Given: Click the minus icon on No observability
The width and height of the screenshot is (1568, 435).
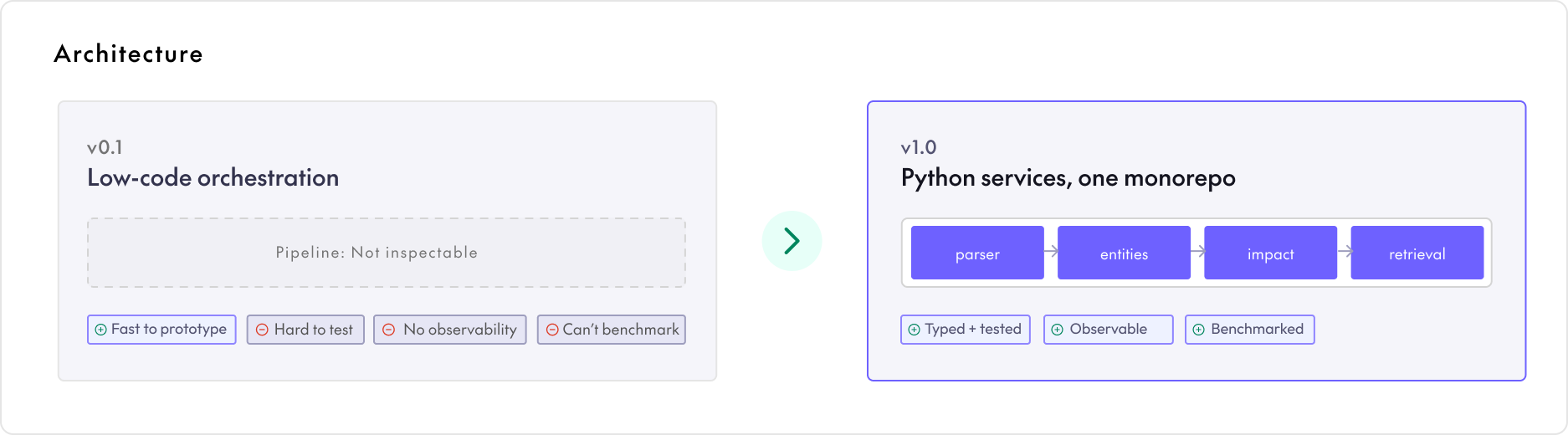Looking at the screenshot, I should [x=388, y=330].
